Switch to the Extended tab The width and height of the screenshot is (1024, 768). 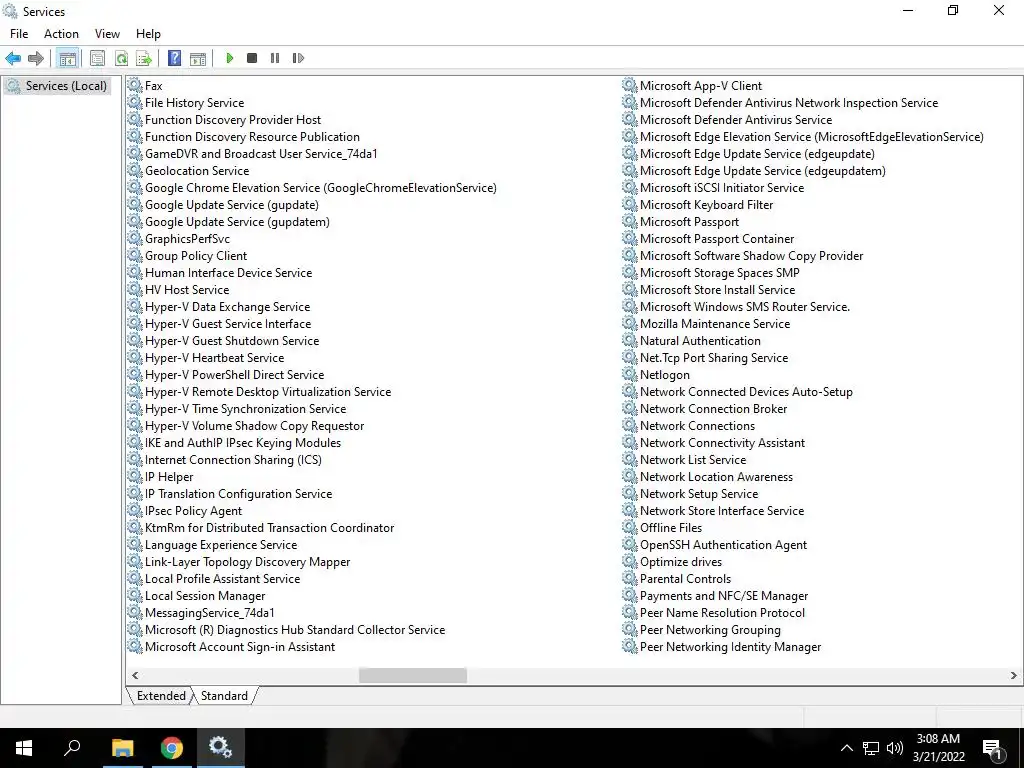[161, 696]
